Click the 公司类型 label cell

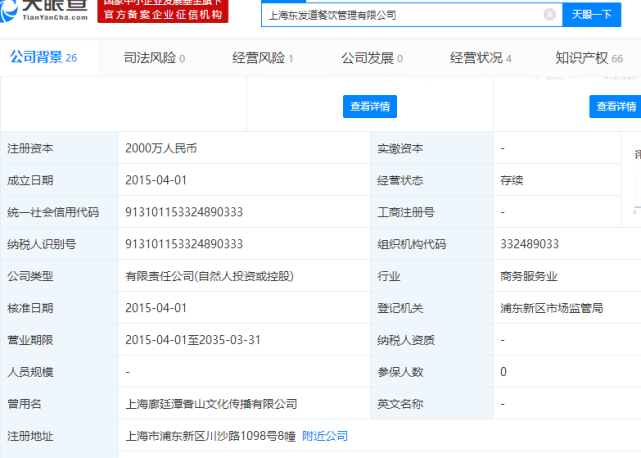pos(60,276)
